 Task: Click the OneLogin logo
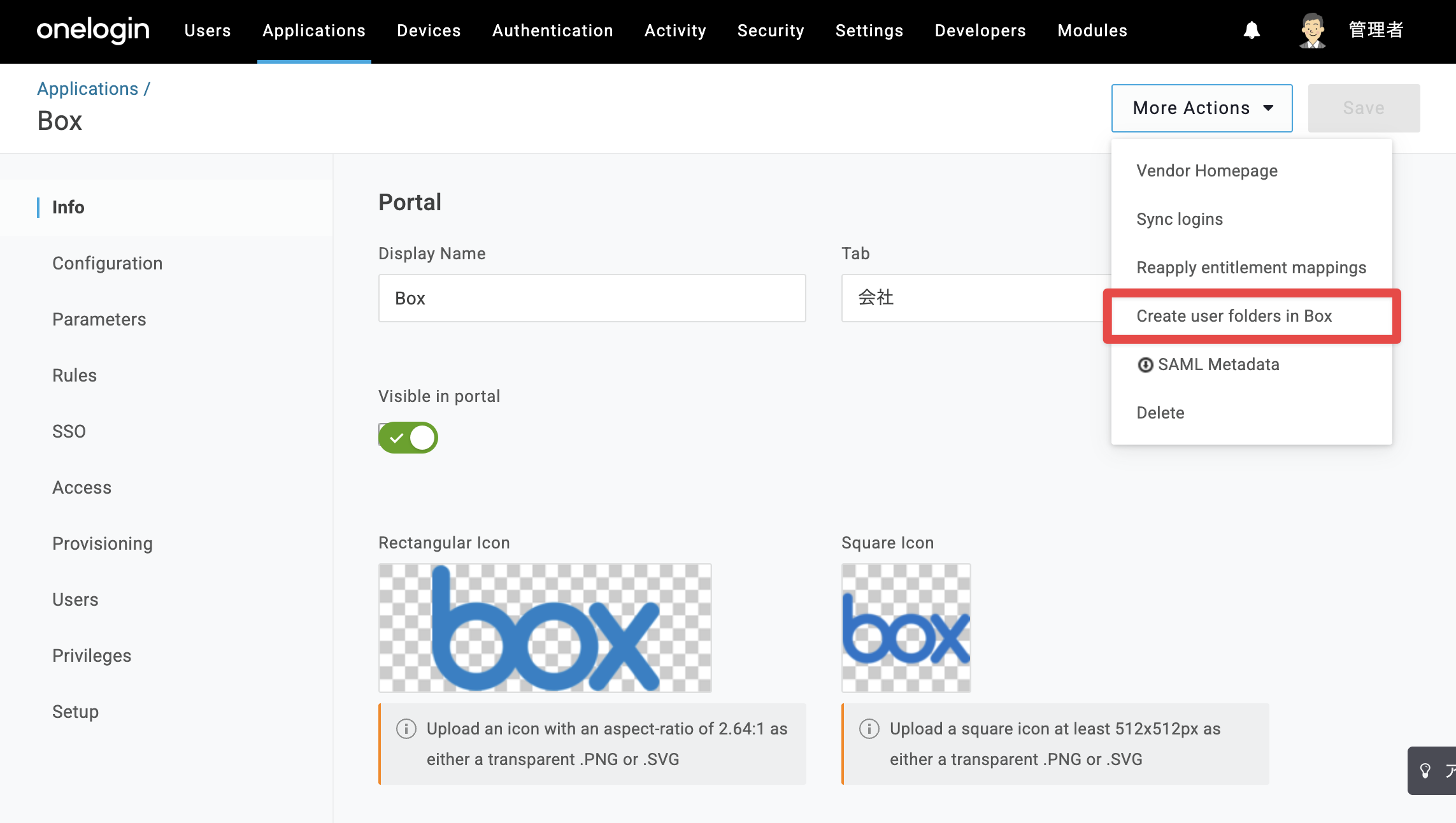tap(93, 30)
